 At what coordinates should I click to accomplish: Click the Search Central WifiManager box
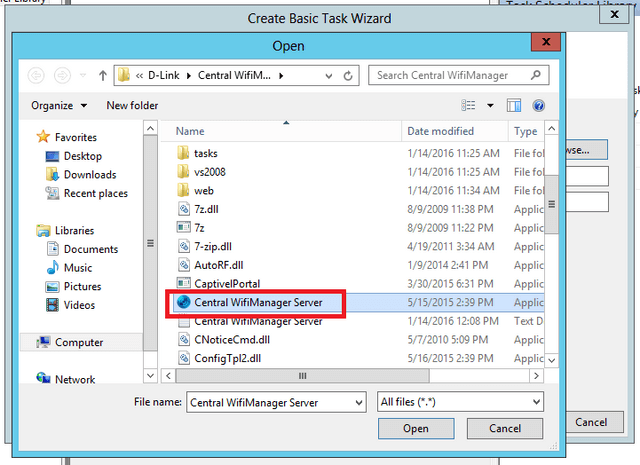coord(458,75)
